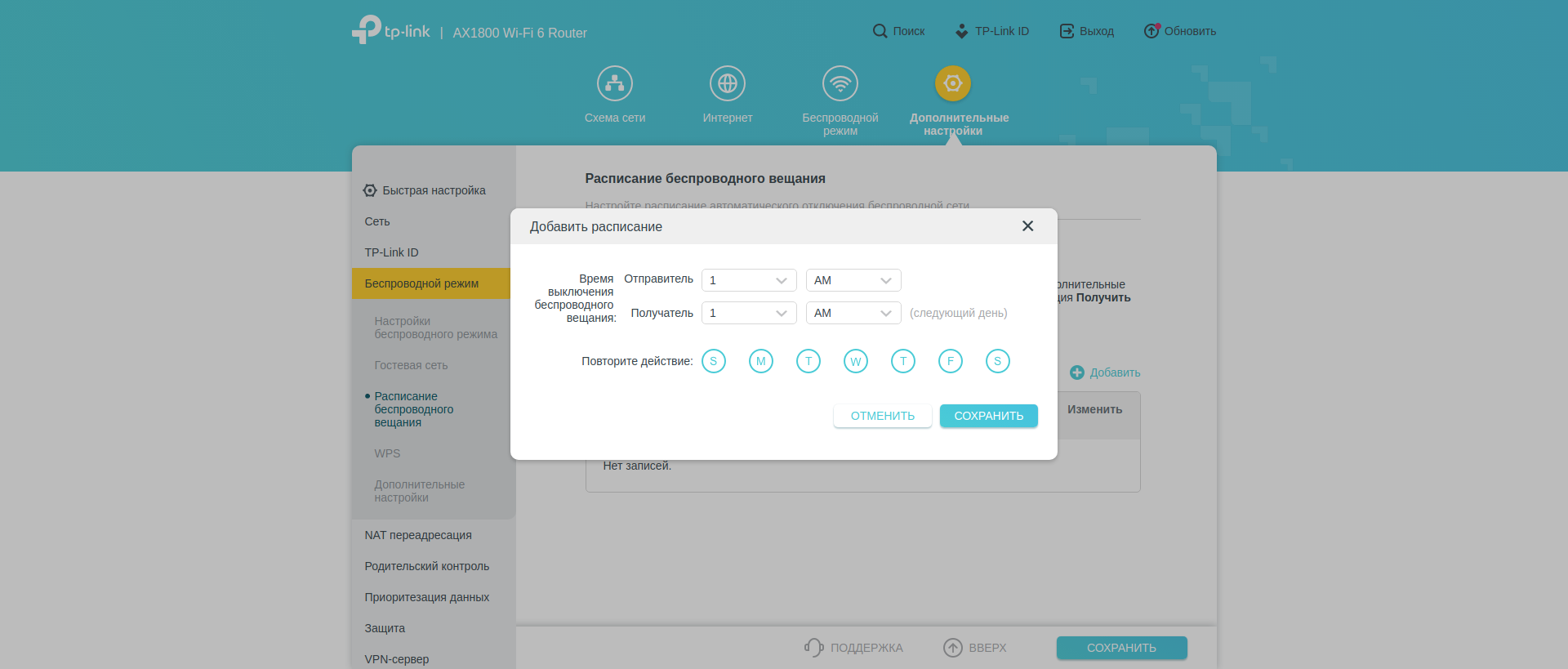Image resolution: width=1568 pixels, height=669 pixels.
Task: Select Родительский контроль sidebar item
Action: 426,566
